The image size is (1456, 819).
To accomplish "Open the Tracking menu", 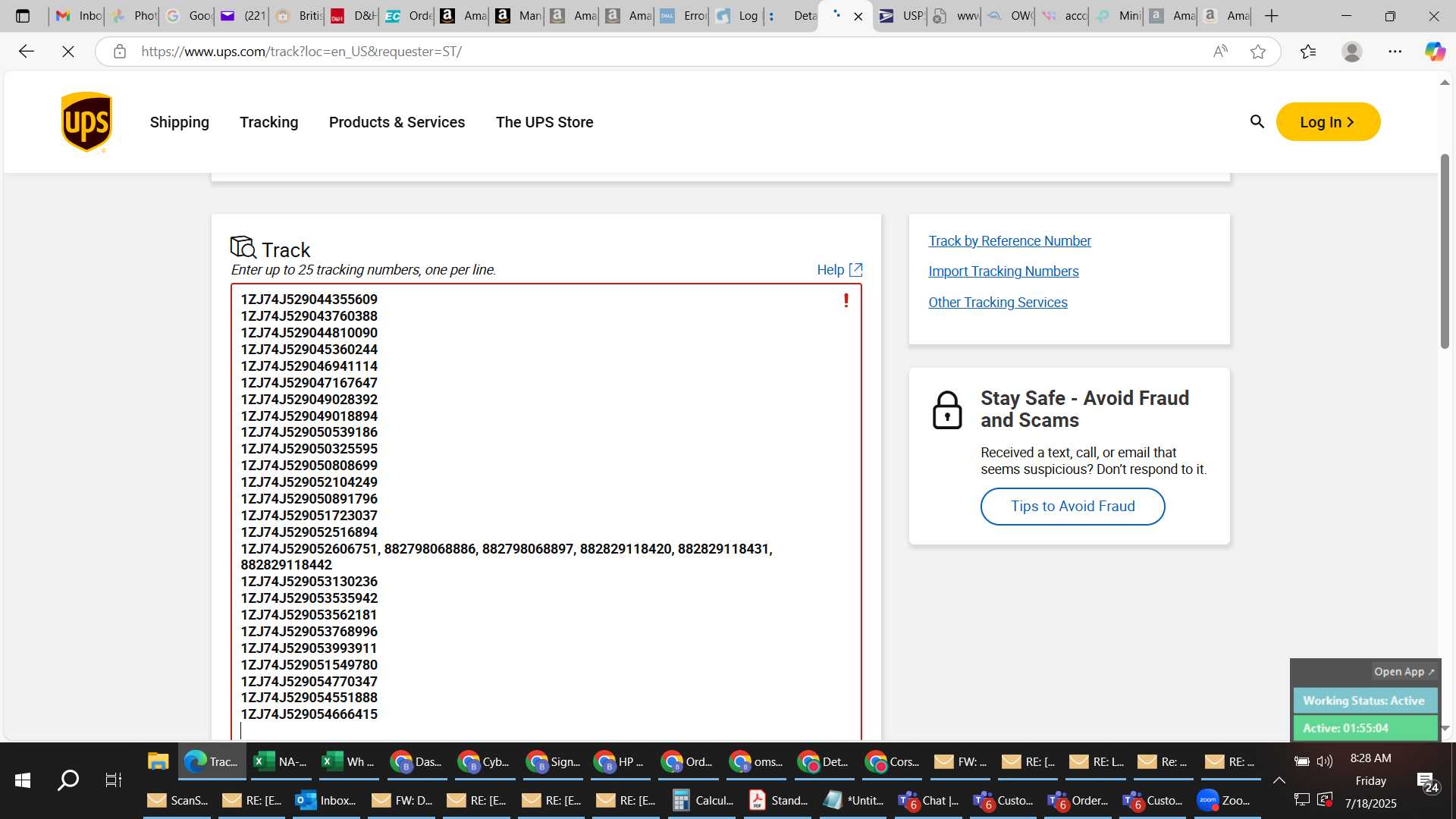I will point(269,122).
